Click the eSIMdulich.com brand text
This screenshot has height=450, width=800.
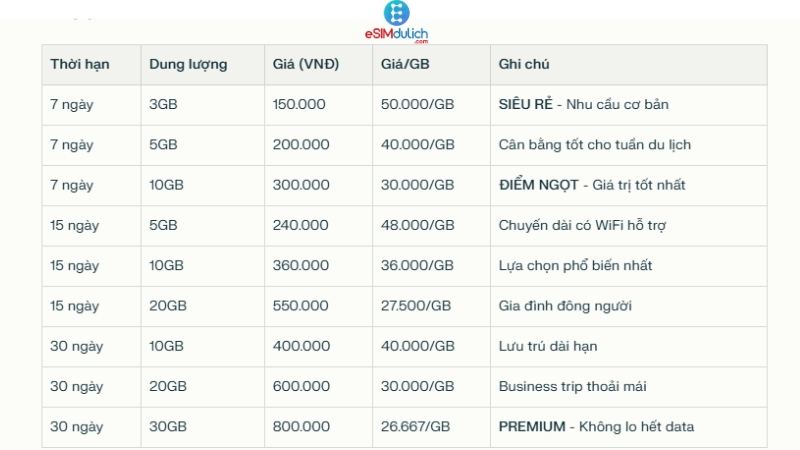click(397, 34)
